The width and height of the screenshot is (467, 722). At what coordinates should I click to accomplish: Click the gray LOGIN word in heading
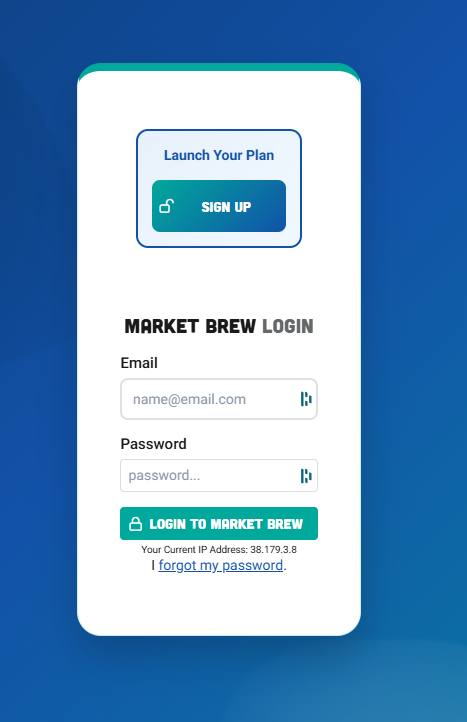click(x=288, y=326)
